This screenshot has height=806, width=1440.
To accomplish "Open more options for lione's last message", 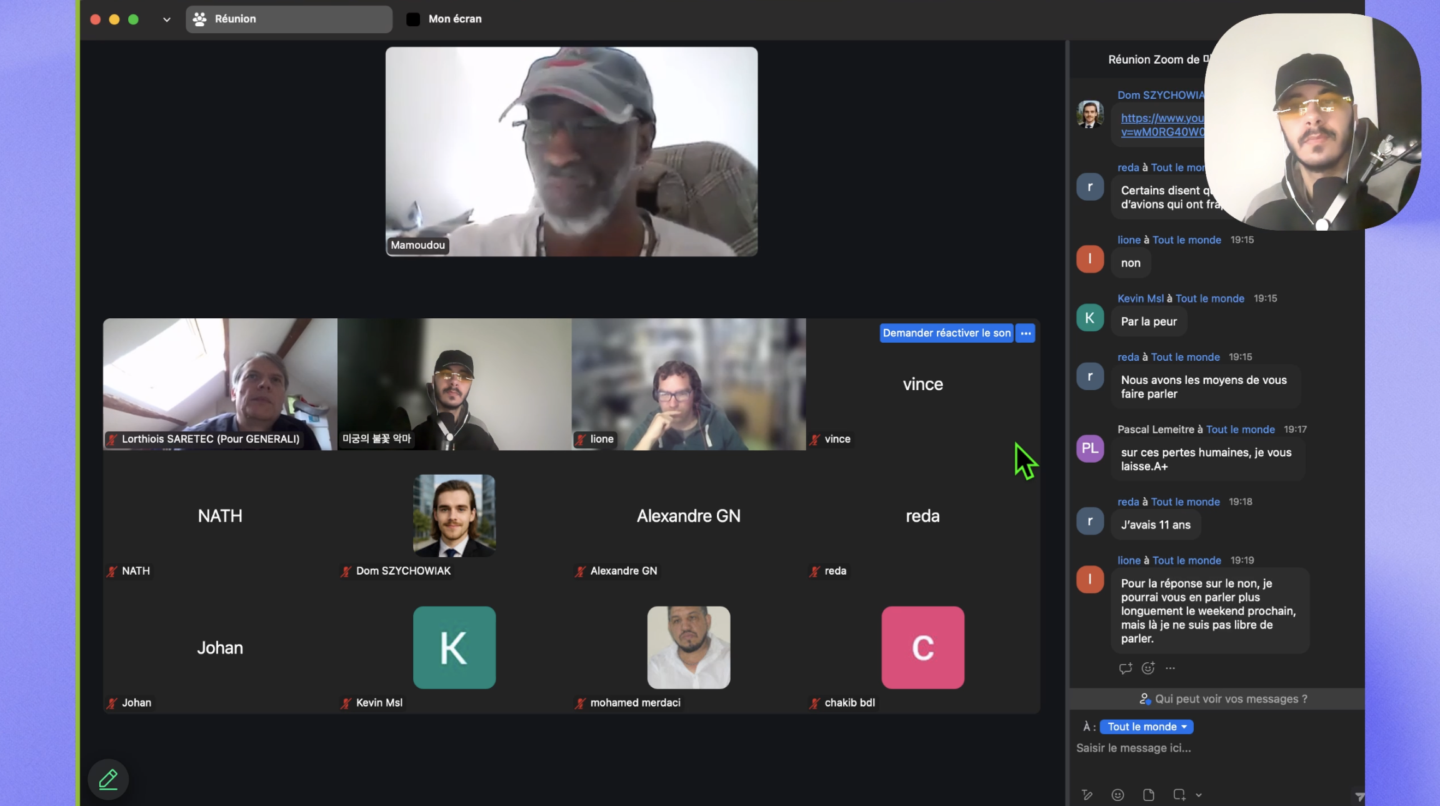I will [1170, 668].
